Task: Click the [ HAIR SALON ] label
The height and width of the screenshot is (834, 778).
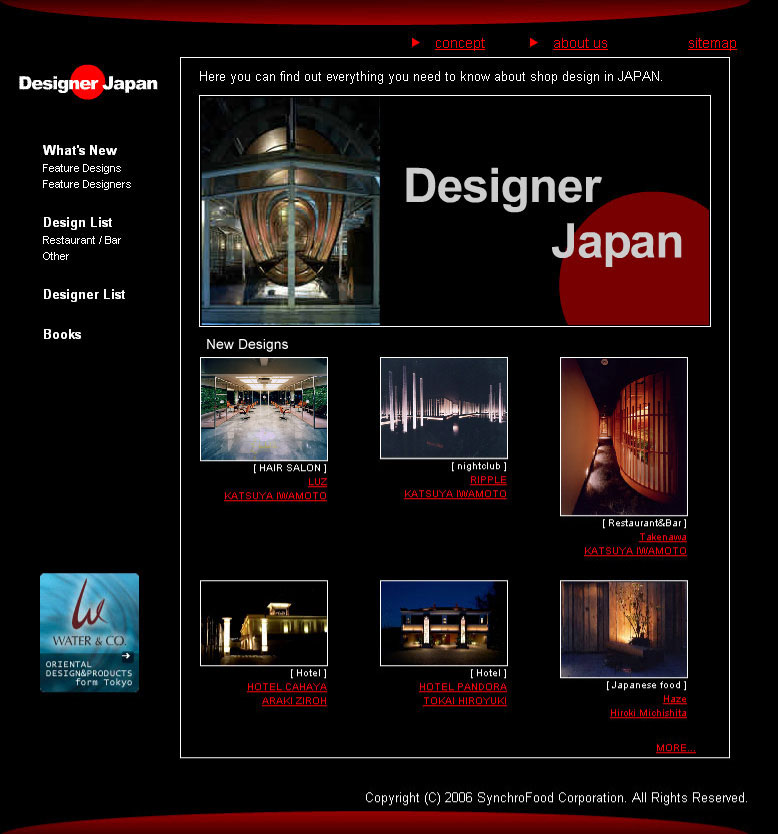Action: pos(290,468)
